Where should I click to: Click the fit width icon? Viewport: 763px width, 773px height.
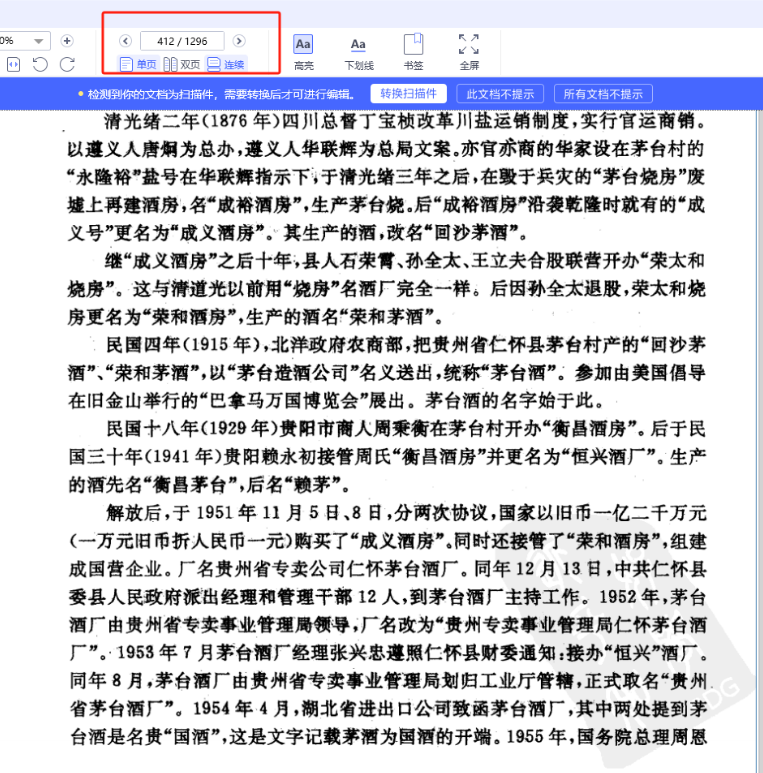click(13, 65)
